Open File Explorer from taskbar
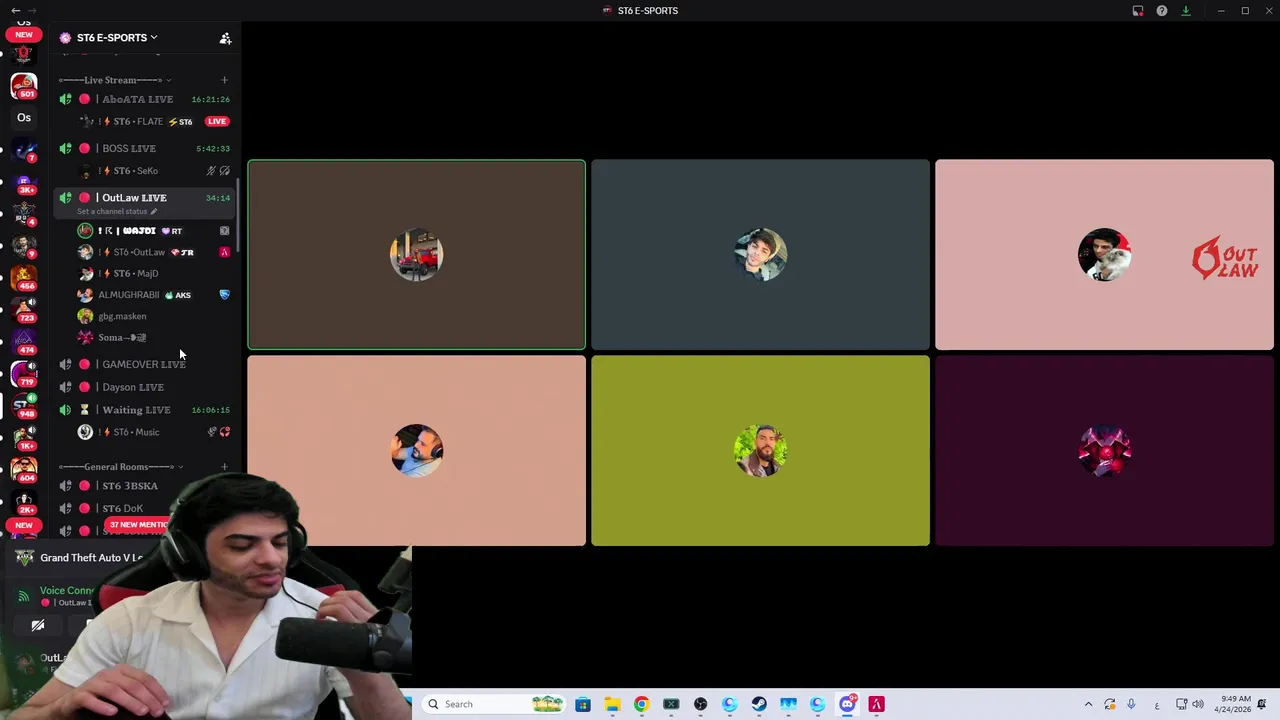 (612, 704)
